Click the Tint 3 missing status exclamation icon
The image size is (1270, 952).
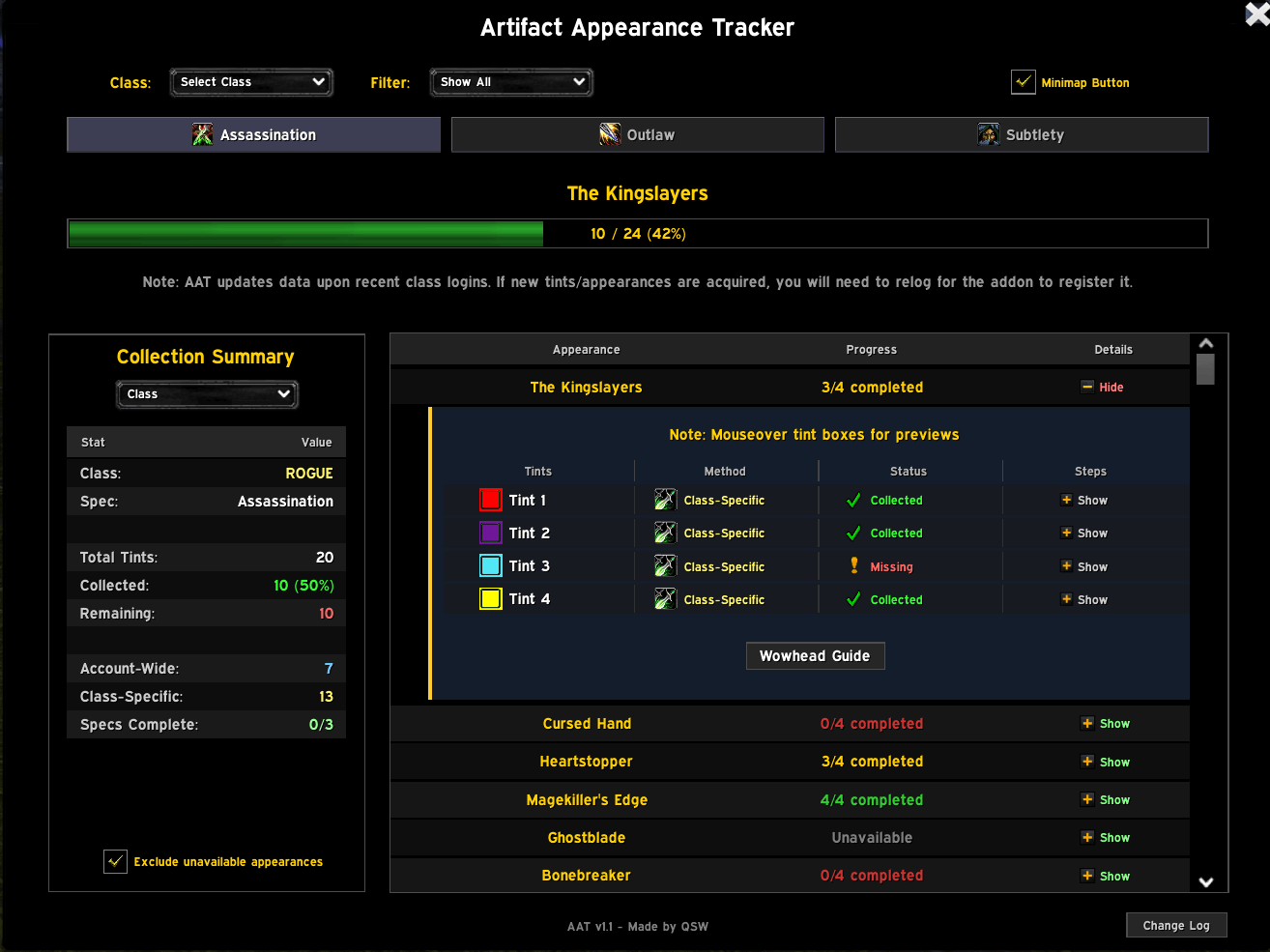854,566
